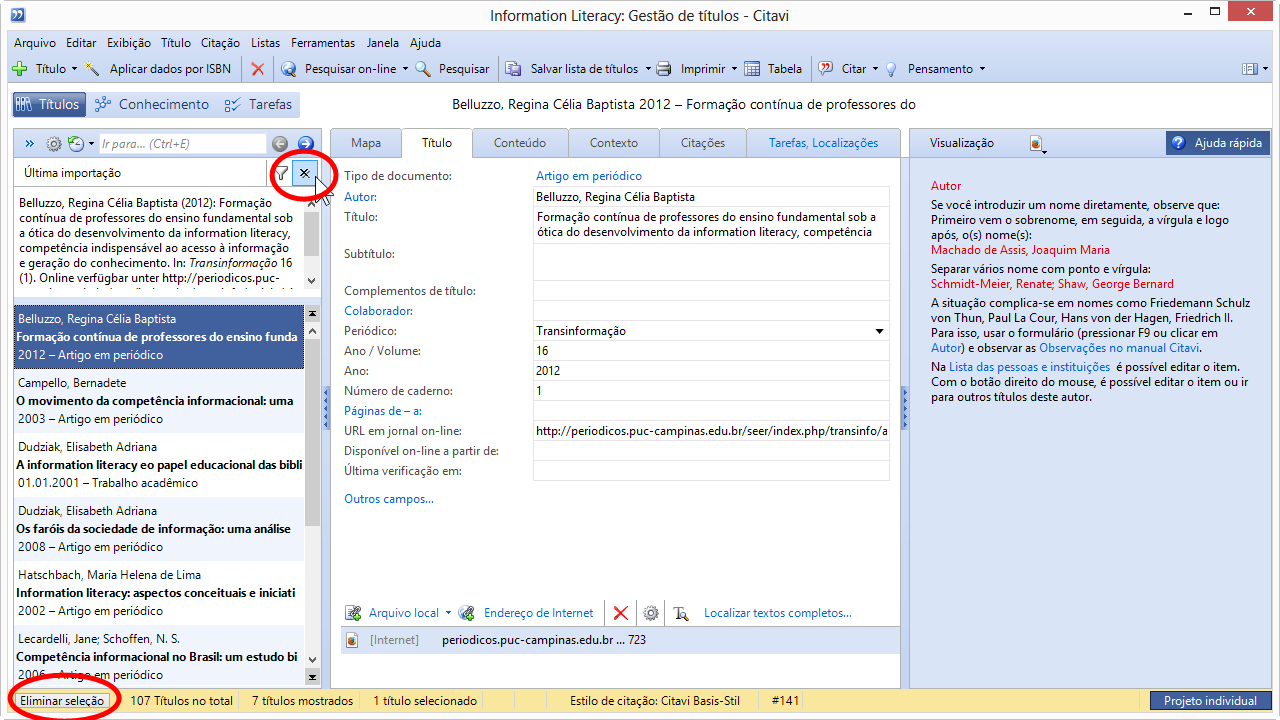
Task: Click the Eliminar seleção button in the status bar
Action: (x=62, y=701)
